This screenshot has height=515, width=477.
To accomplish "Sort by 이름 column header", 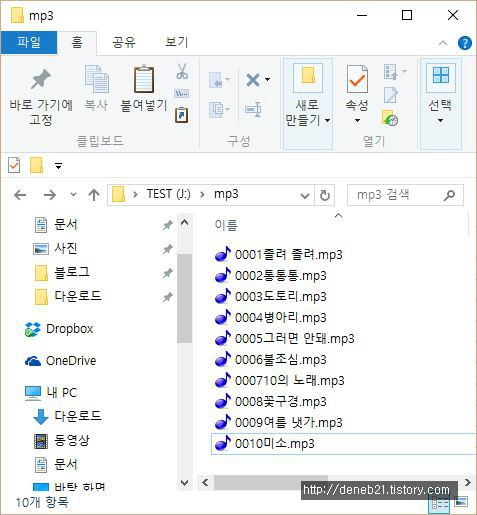I will 226,225.
